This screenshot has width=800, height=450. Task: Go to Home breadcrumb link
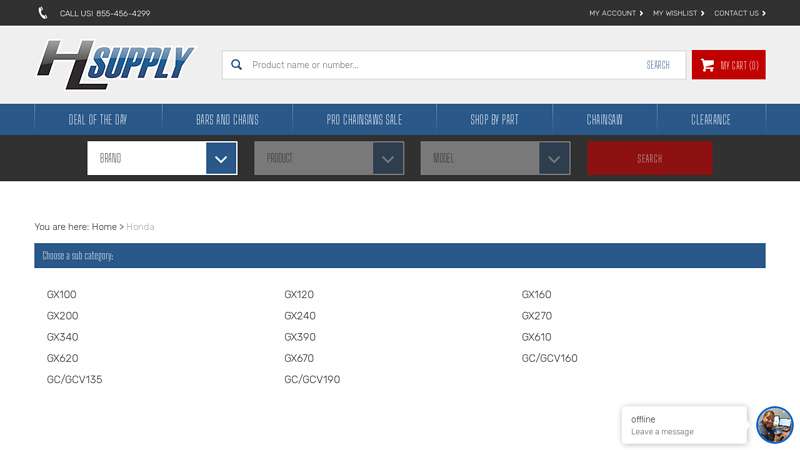click(x=104, y=227)
